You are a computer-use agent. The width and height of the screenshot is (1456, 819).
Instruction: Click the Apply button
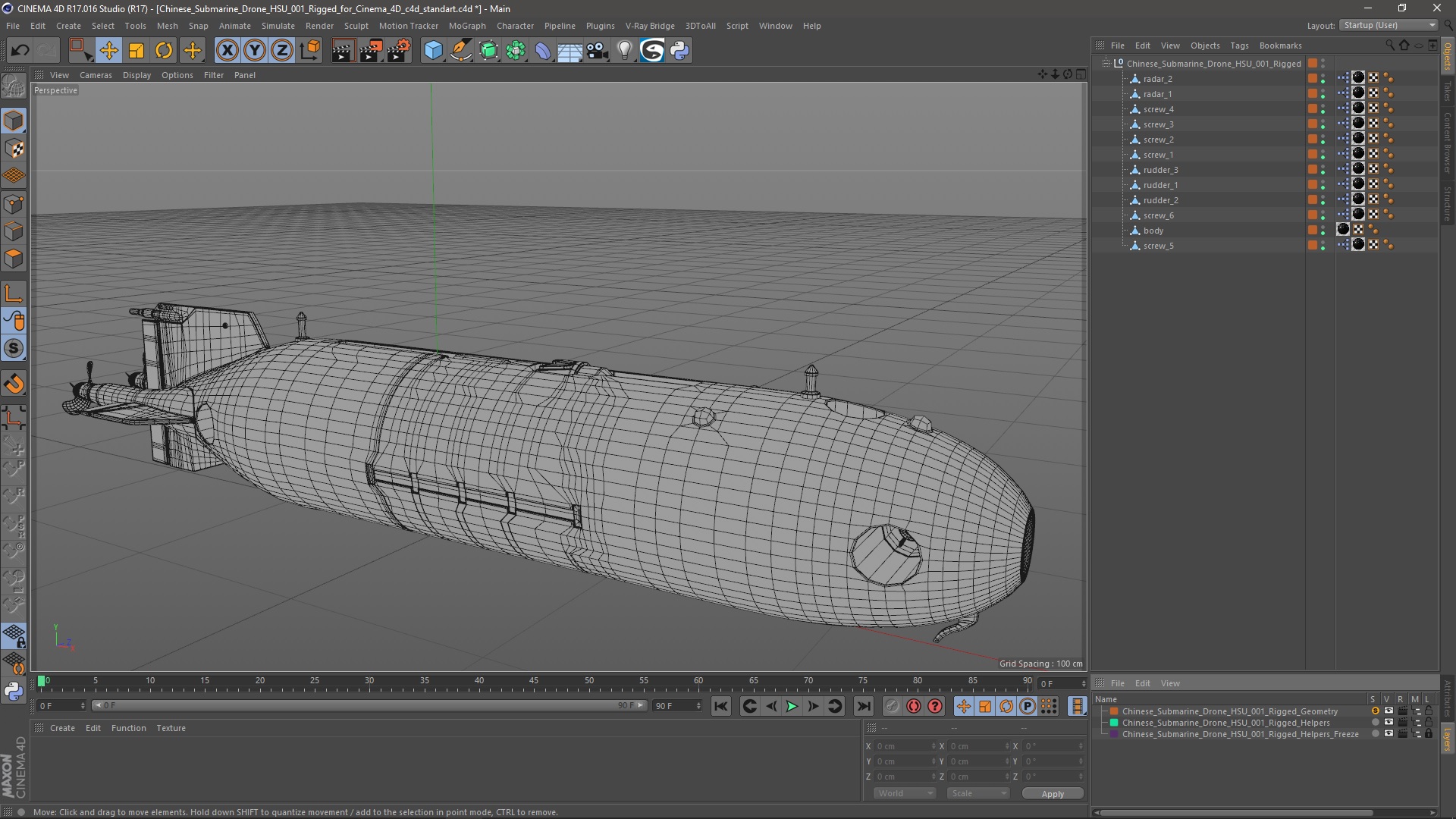[x=1053, y=794]
